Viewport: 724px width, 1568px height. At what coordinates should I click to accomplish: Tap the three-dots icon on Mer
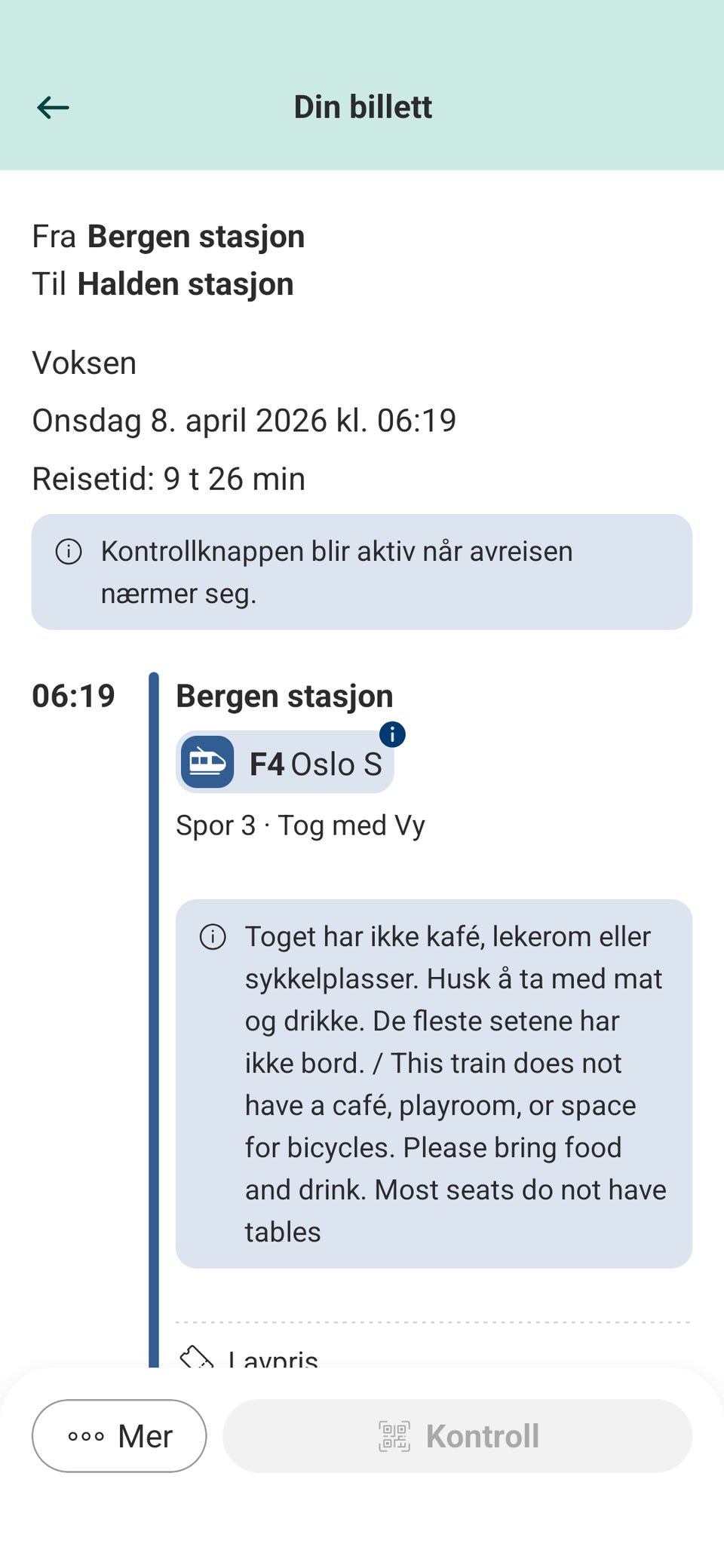click(x=86, y=1436)
